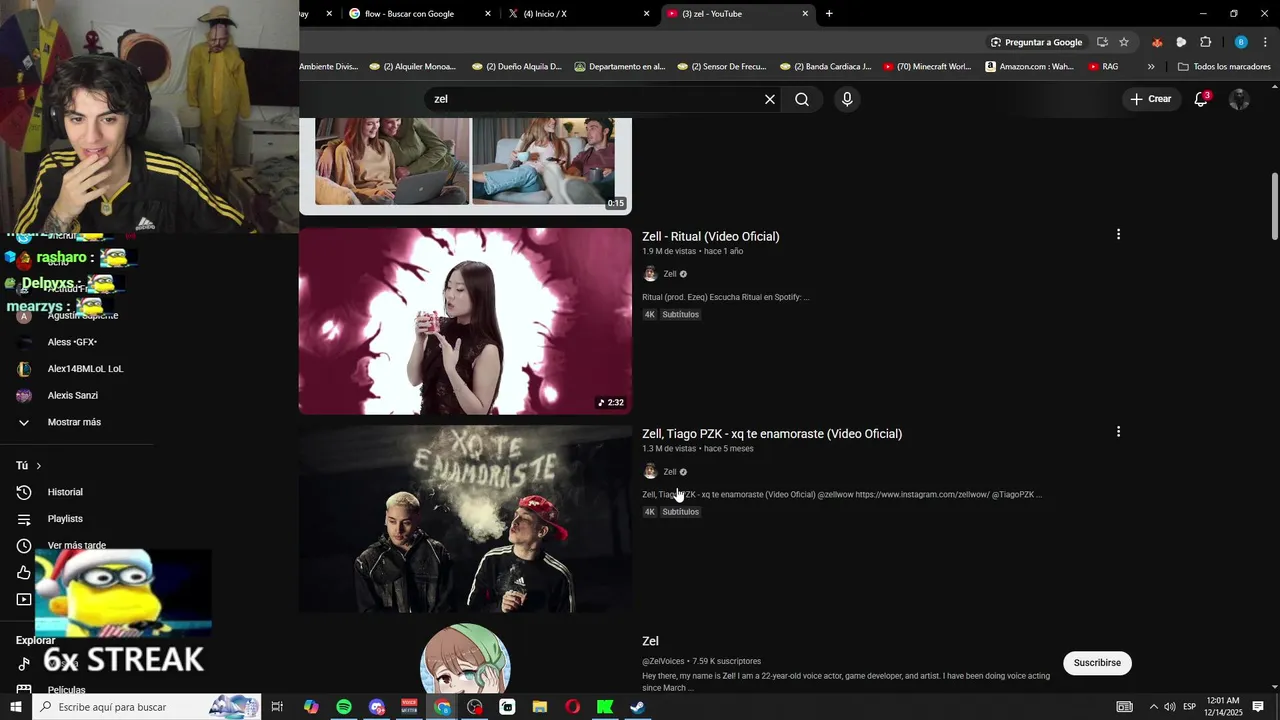
Task: Open the Playlists sidebar icon
Action: click(24, 519)
